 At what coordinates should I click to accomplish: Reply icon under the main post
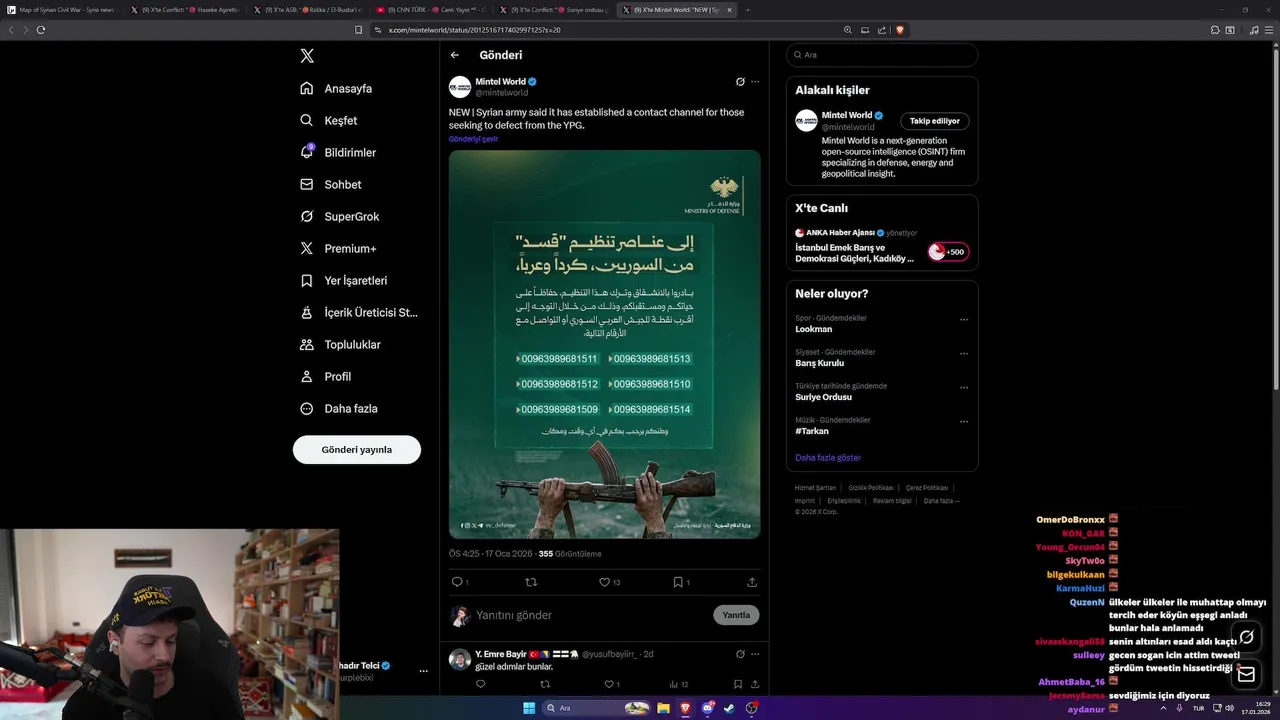click(x=457, y=582)
